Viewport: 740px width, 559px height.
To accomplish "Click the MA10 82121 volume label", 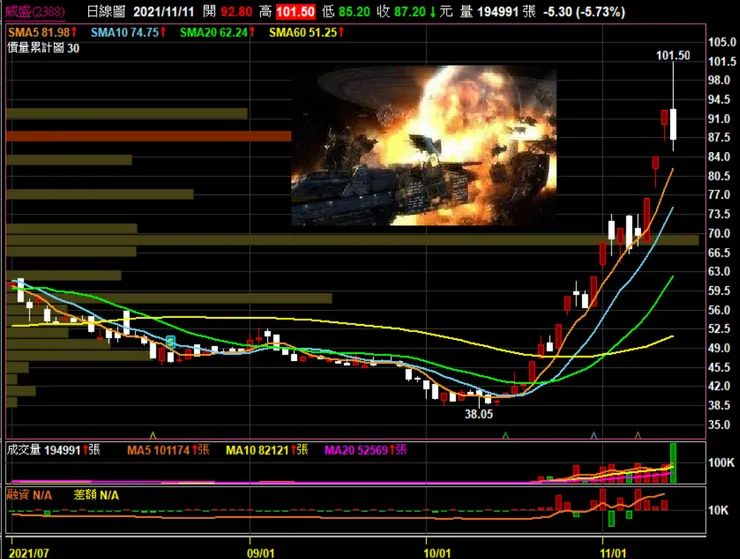I will [x=267, y=450].
